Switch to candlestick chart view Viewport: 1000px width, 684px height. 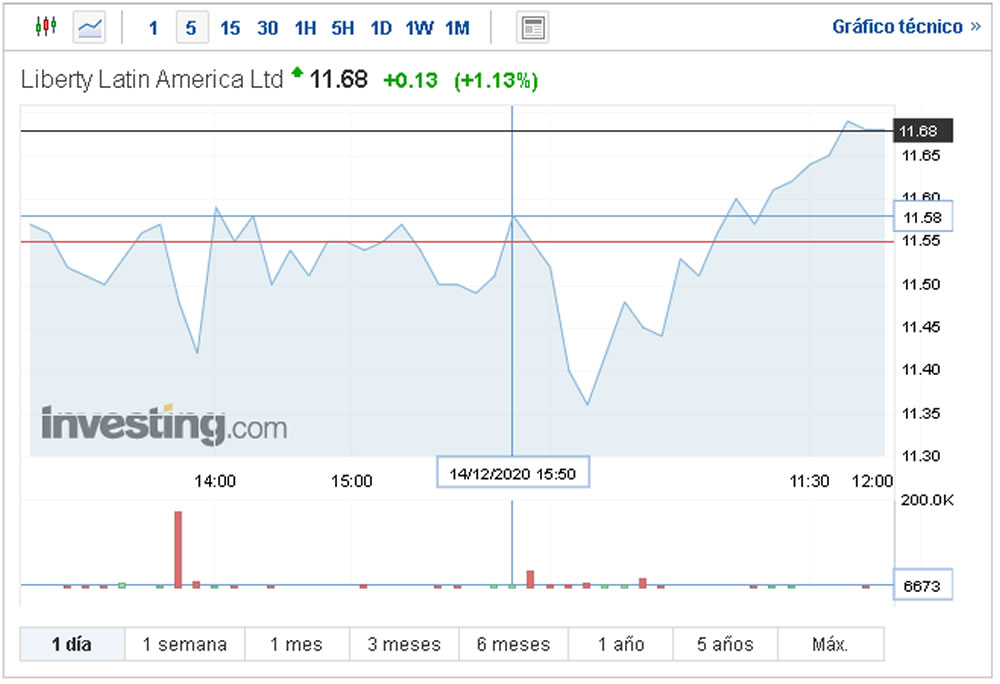click(x=46, y=27)
